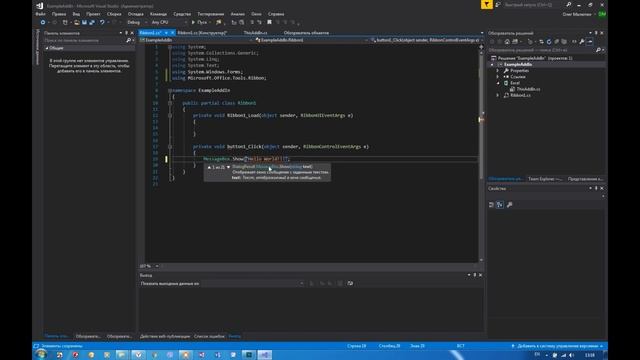Image resolution: width=640 pixels, height=360 pixels.
Task: Click Add to Source Control in status bar
Action: coord(557,346)
